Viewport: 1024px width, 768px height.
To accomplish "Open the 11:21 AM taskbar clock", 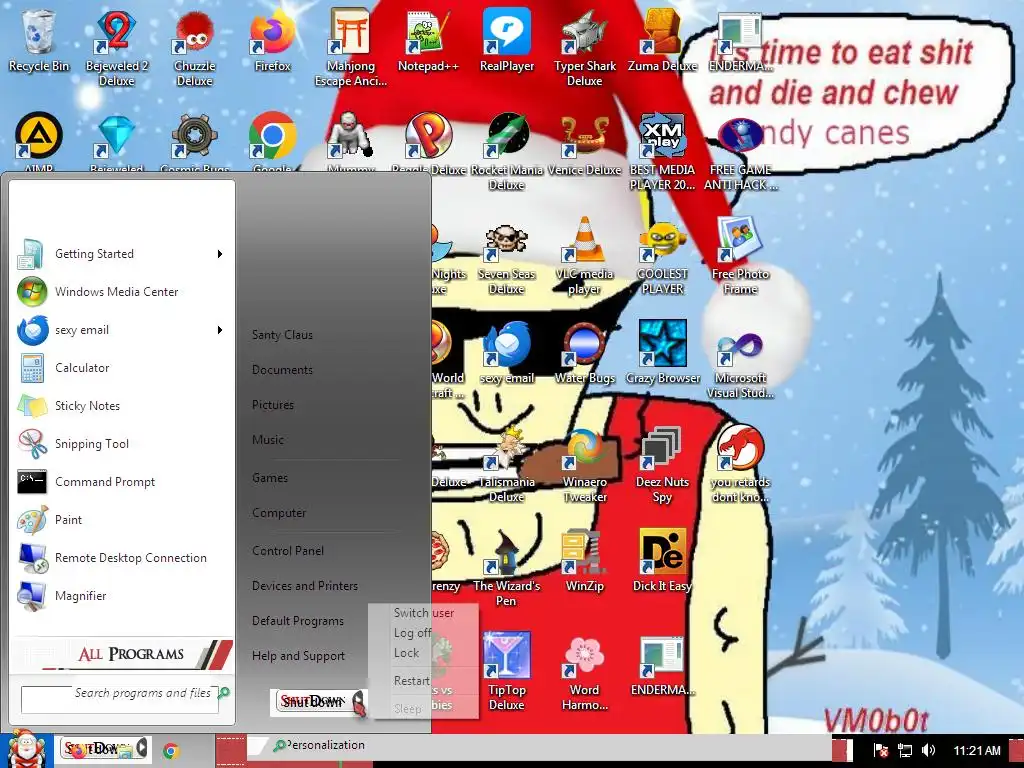I will [x=977, y=750].
